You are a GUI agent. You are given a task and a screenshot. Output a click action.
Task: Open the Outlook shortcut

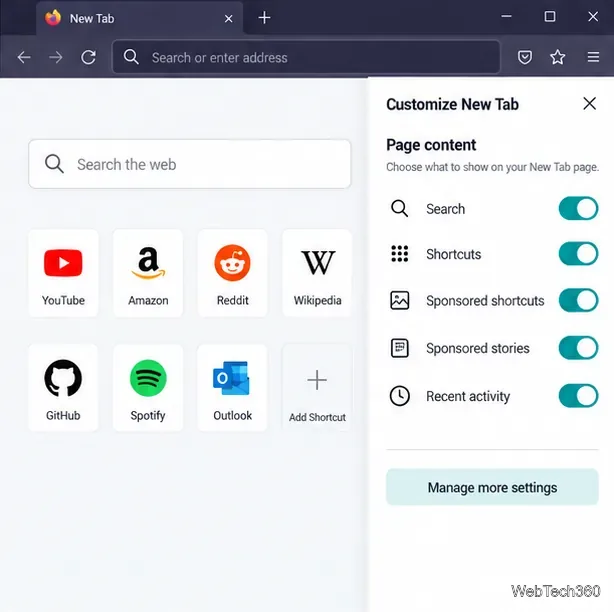click(233, 388)
